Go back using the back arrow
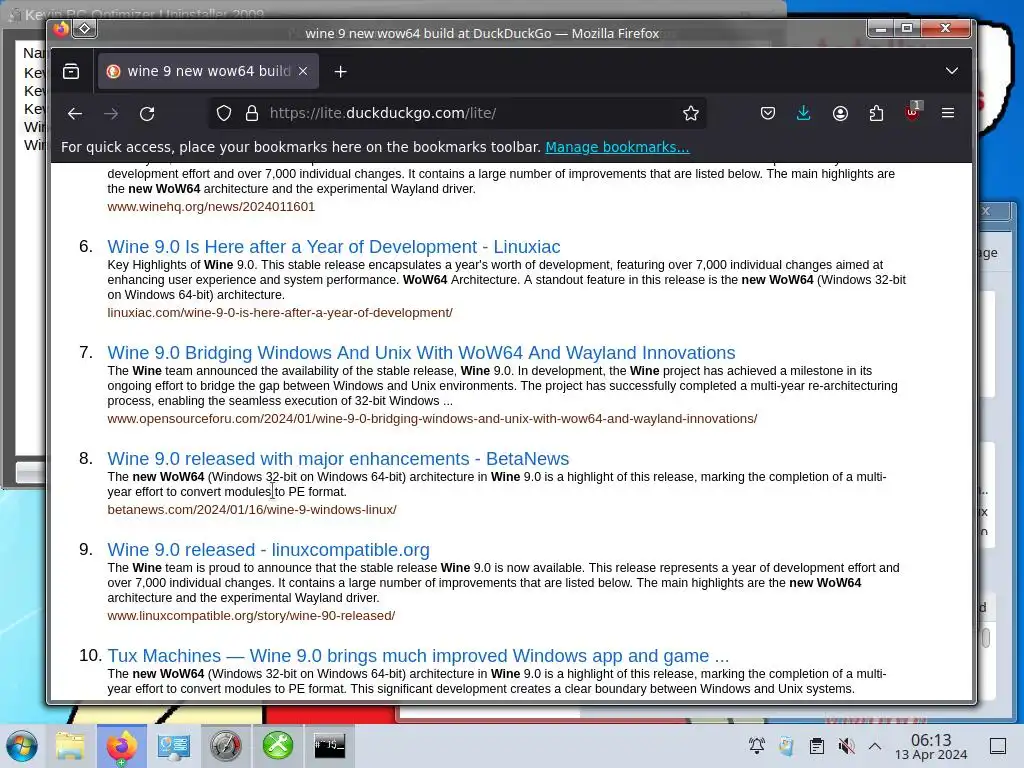Image resolution: width=1024 pixels, height=768 pixels. tap(74, 114)
